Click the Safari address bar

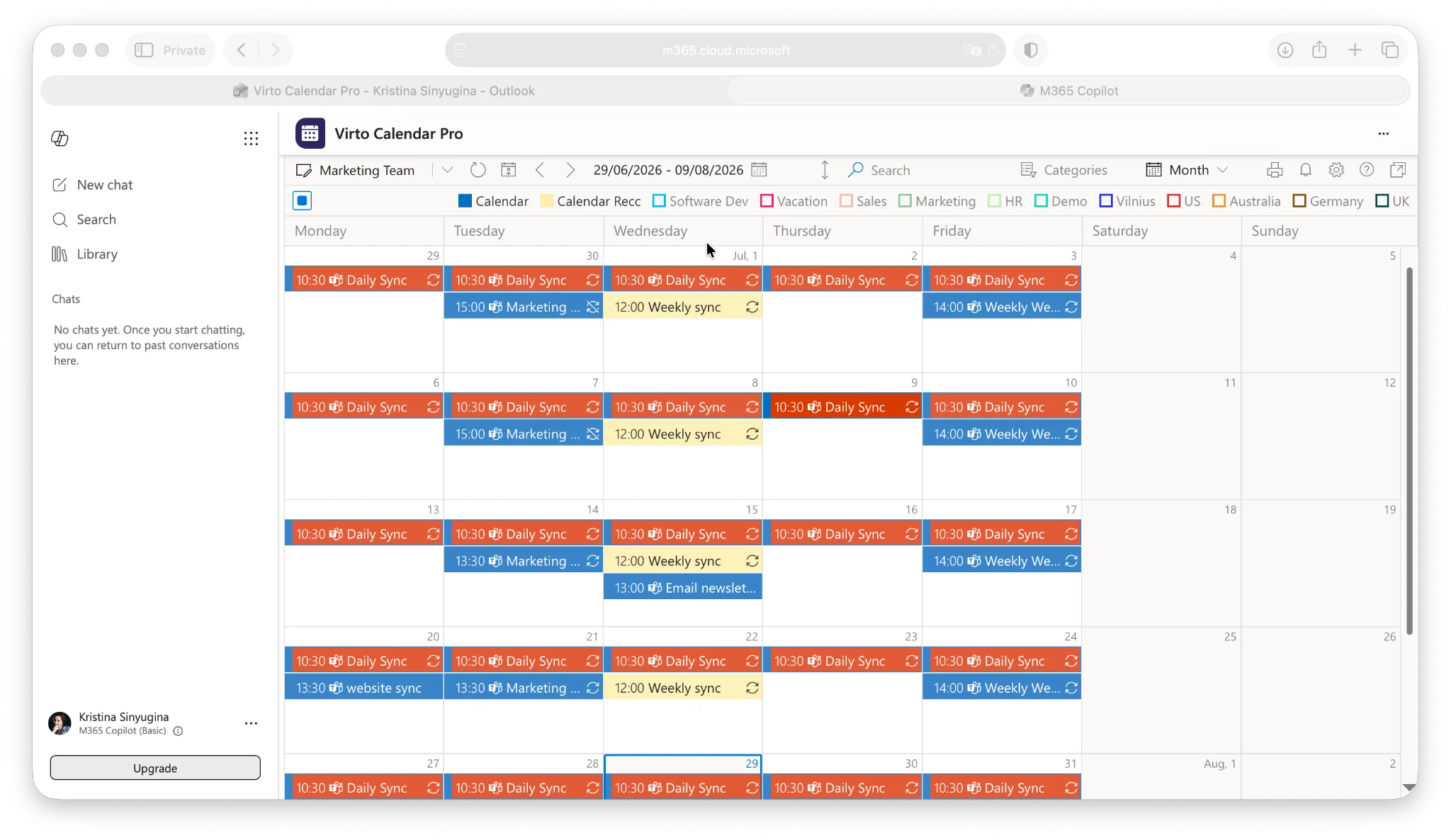[x=725, y=50]
